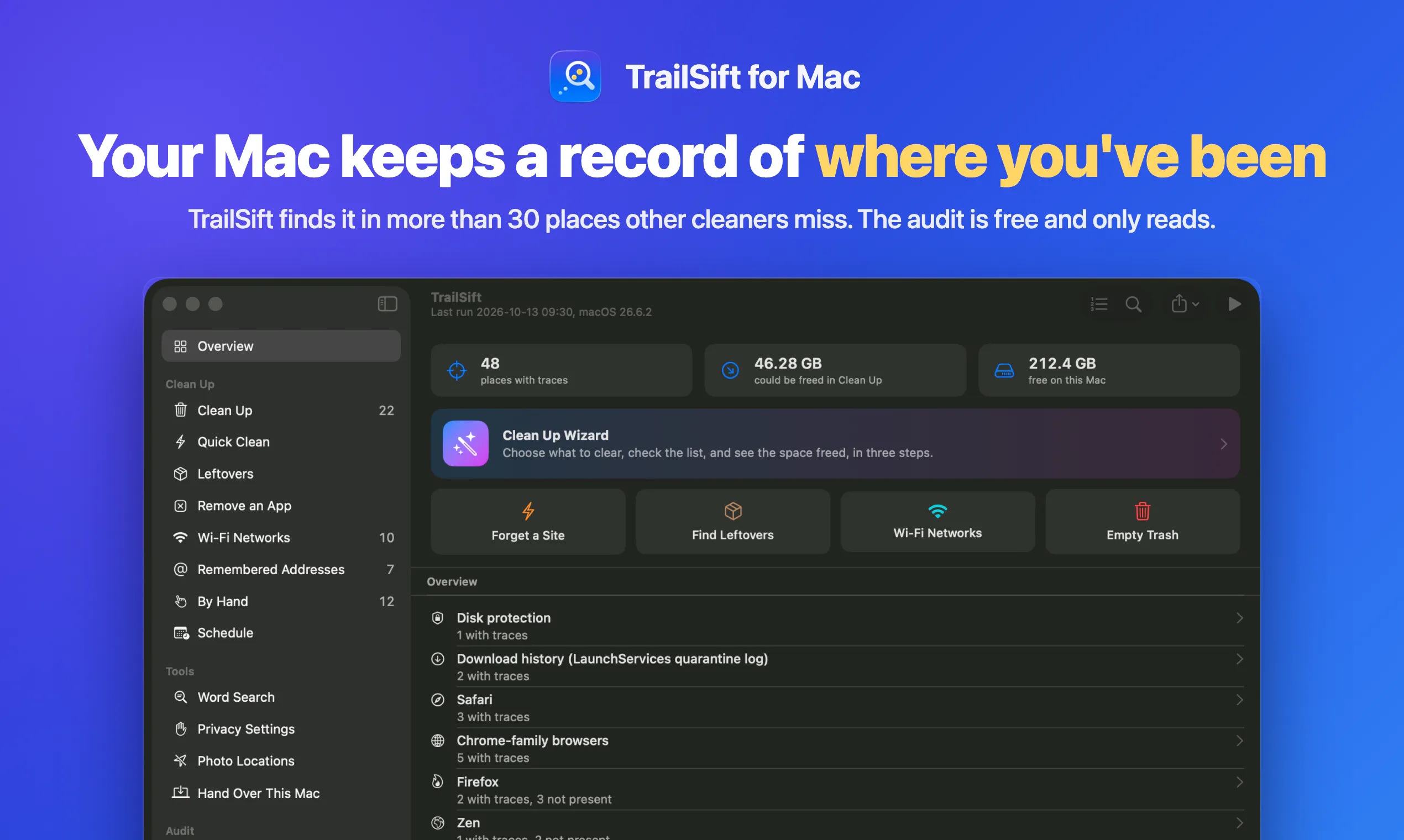Click the TrailSift app logo icon
1404x840 pixels.
575,76
